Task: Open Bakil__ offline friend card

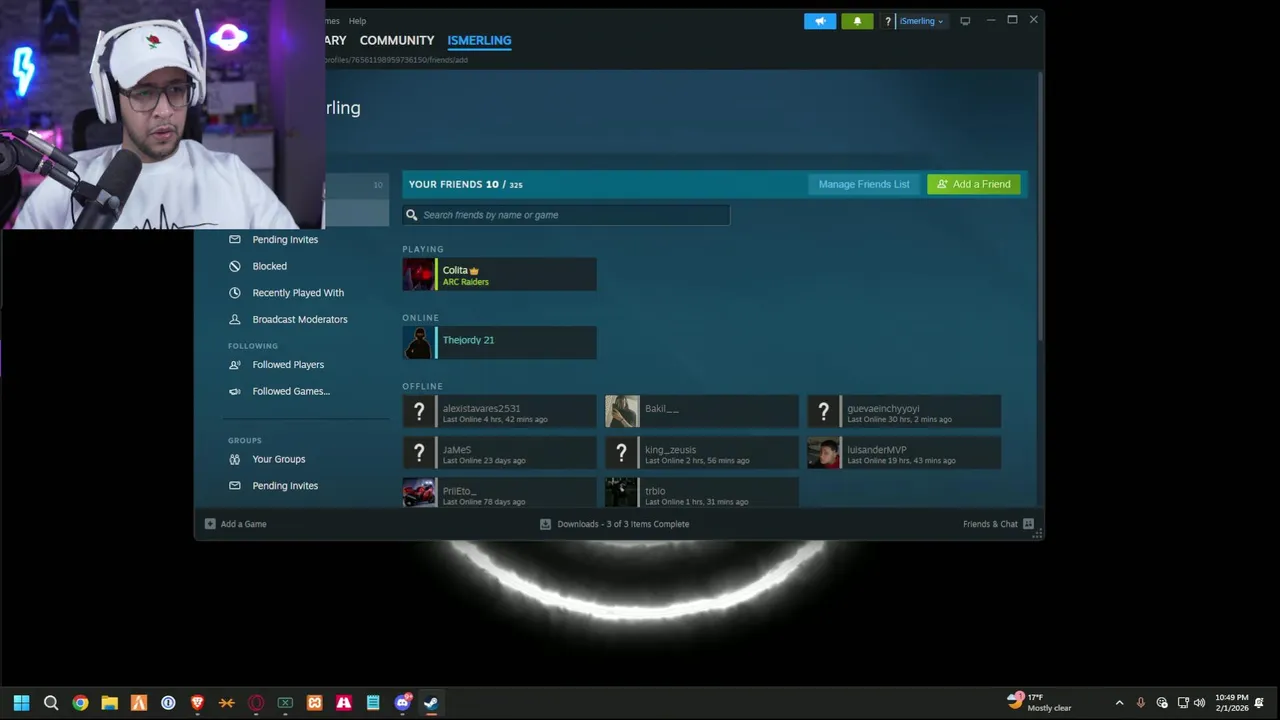Action: (x=702, y=412)
